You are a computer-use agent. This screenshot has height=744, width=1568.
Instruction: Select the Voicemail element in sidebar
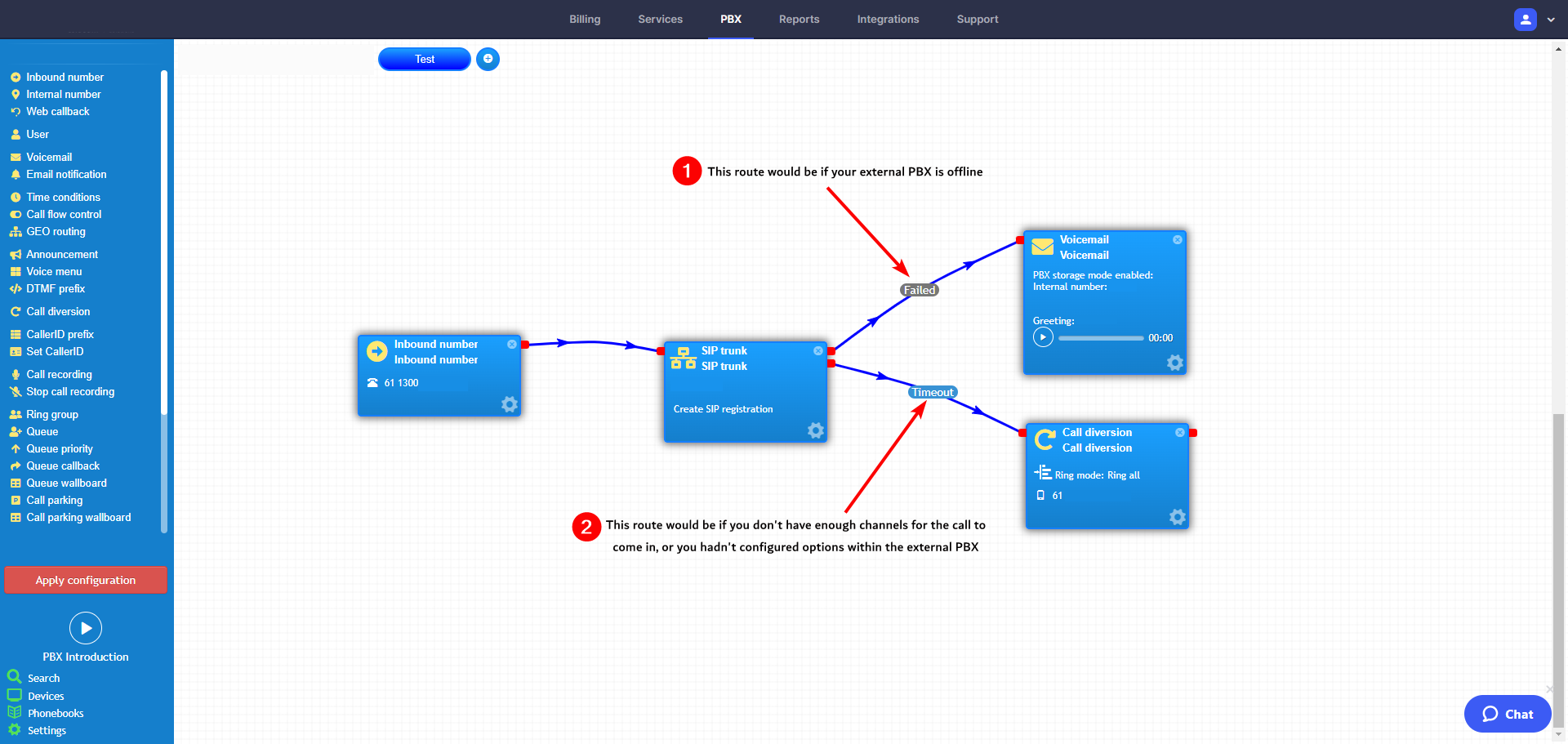pyautogui.click(x=49, y=157)
